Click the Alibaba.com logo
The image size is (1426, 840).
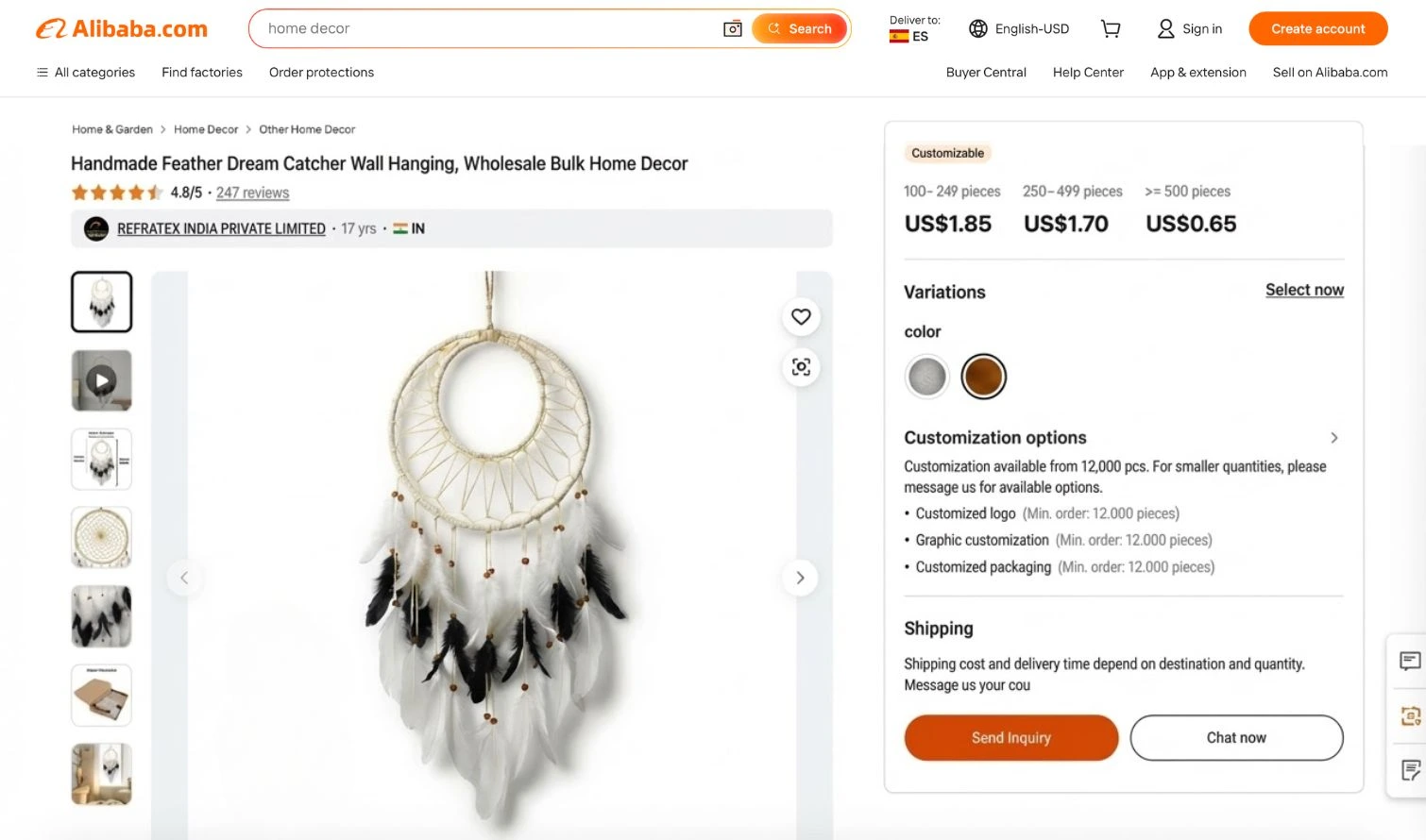[122, 29]
